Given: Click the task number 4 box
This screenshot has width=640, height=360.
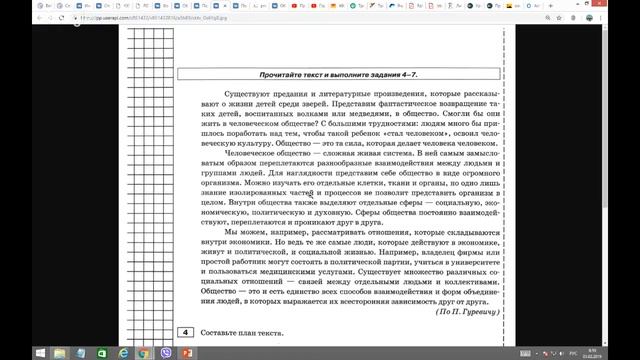Looking at the screenshot, I should coord(185,332).
